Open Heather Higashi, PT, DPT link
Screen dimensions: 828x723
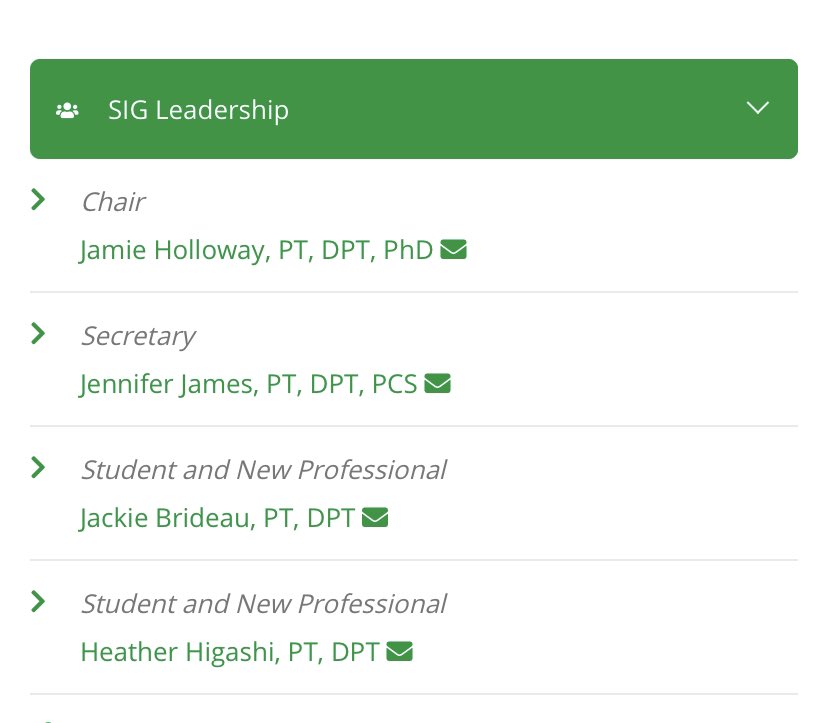[230, 651]
